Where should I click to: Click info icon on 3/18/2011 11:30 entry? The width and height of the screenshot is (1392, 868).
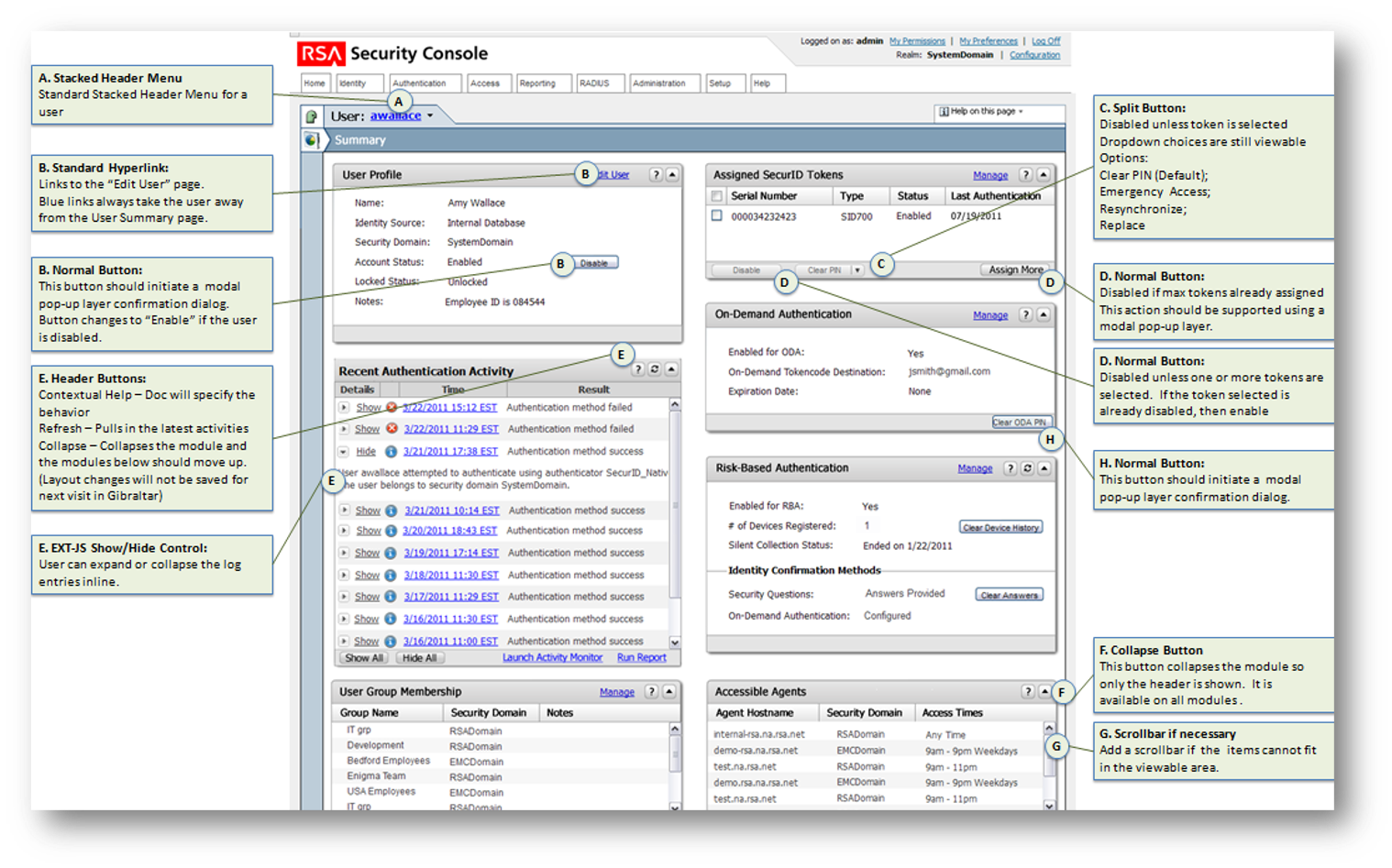tap(391, 575)
